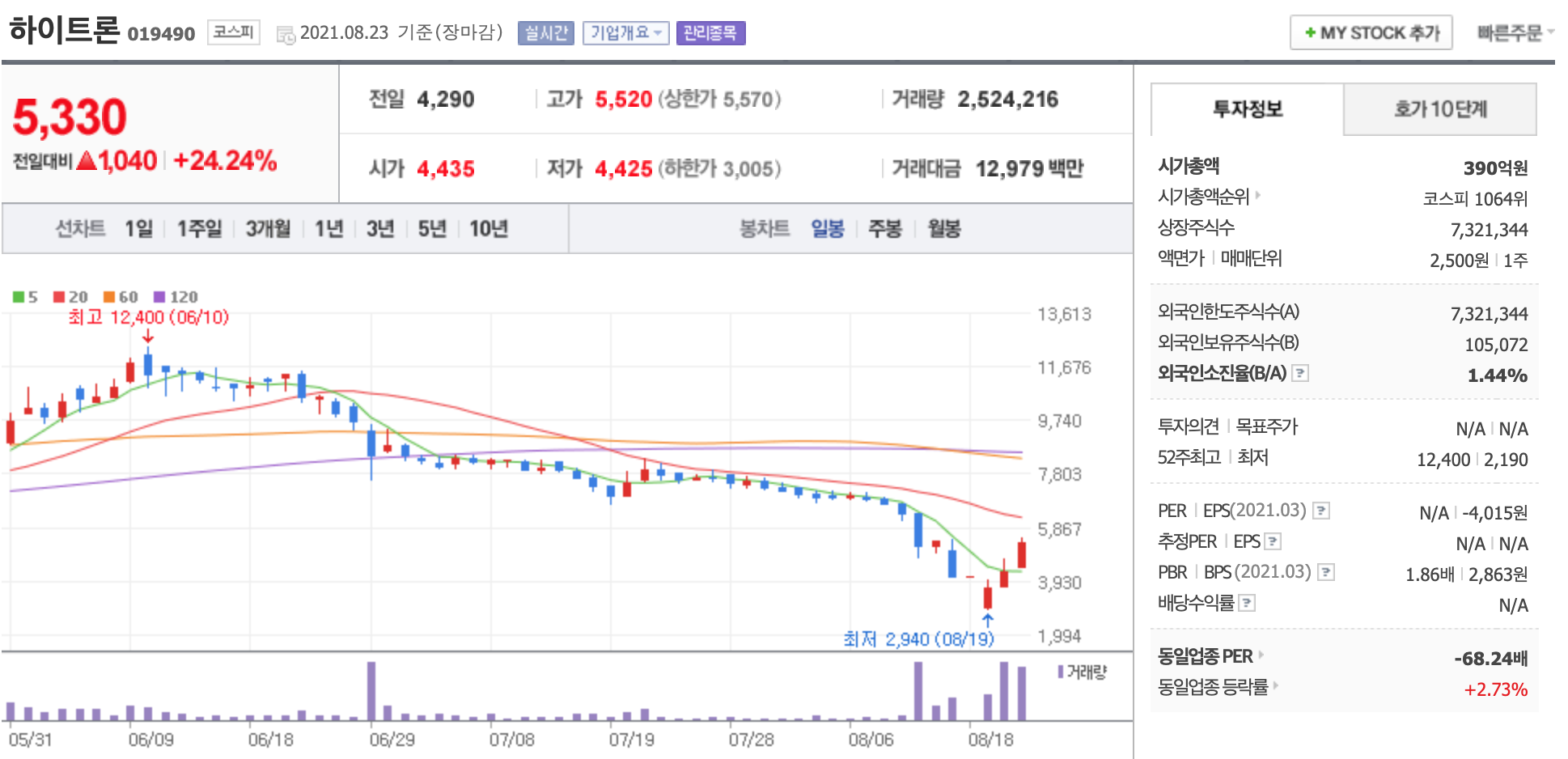Click the 외국인소진율(B/A) label

pos(1222,373)
